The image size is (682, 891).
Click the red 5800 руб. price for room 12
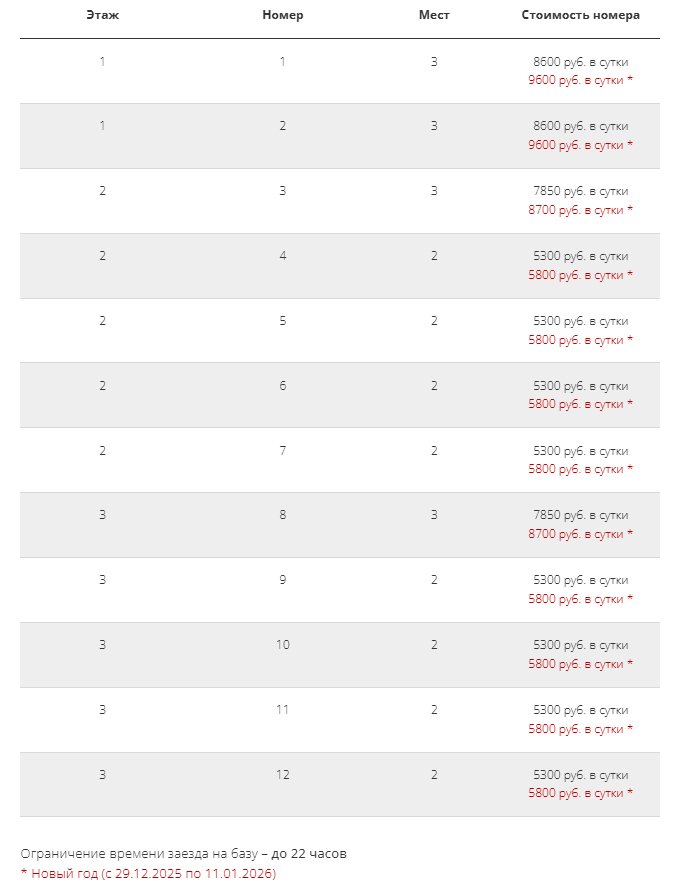580,793
